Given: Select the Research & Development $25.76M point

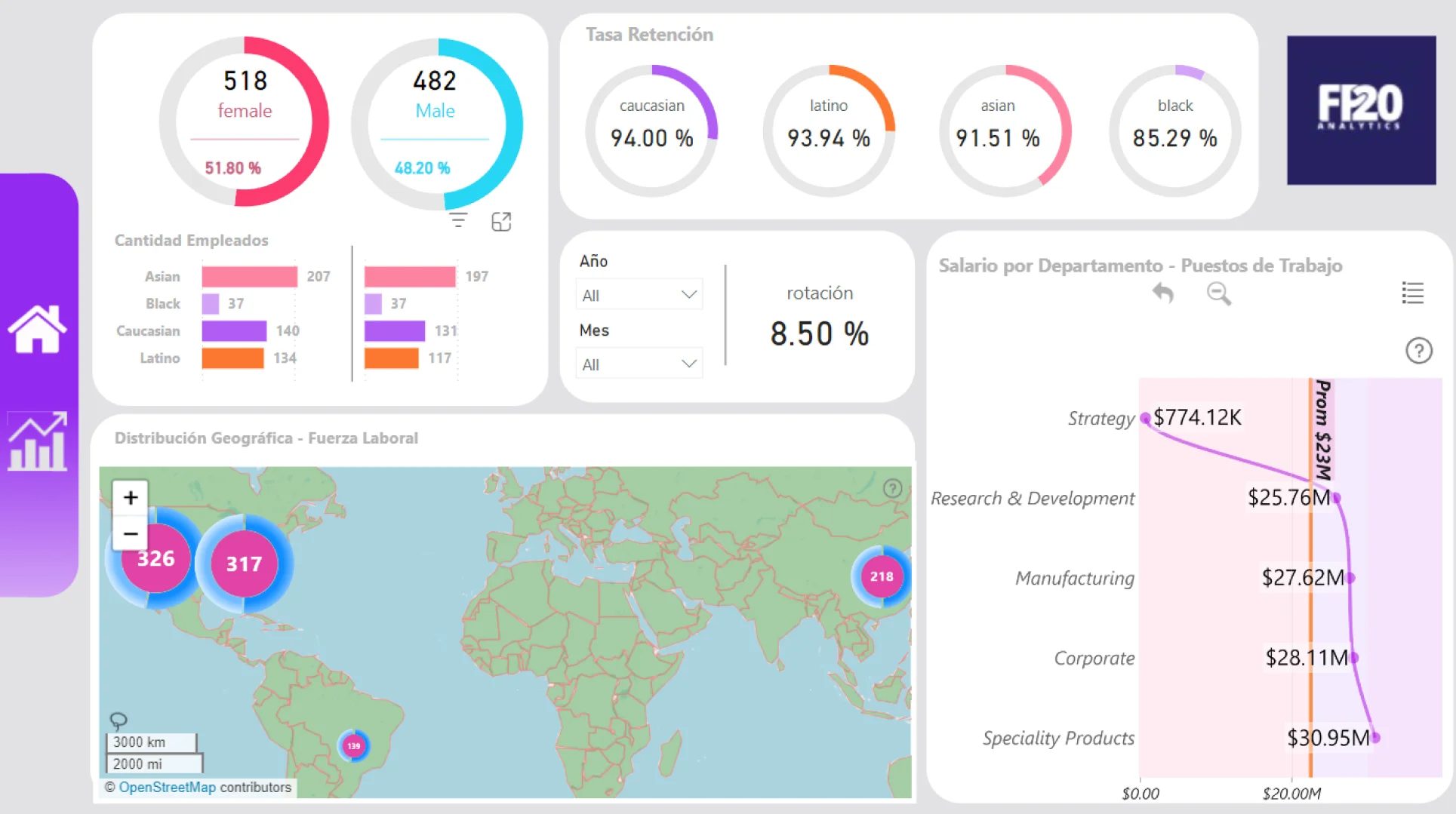Looking at the screenshot, I should click(x=1336, y=498).
